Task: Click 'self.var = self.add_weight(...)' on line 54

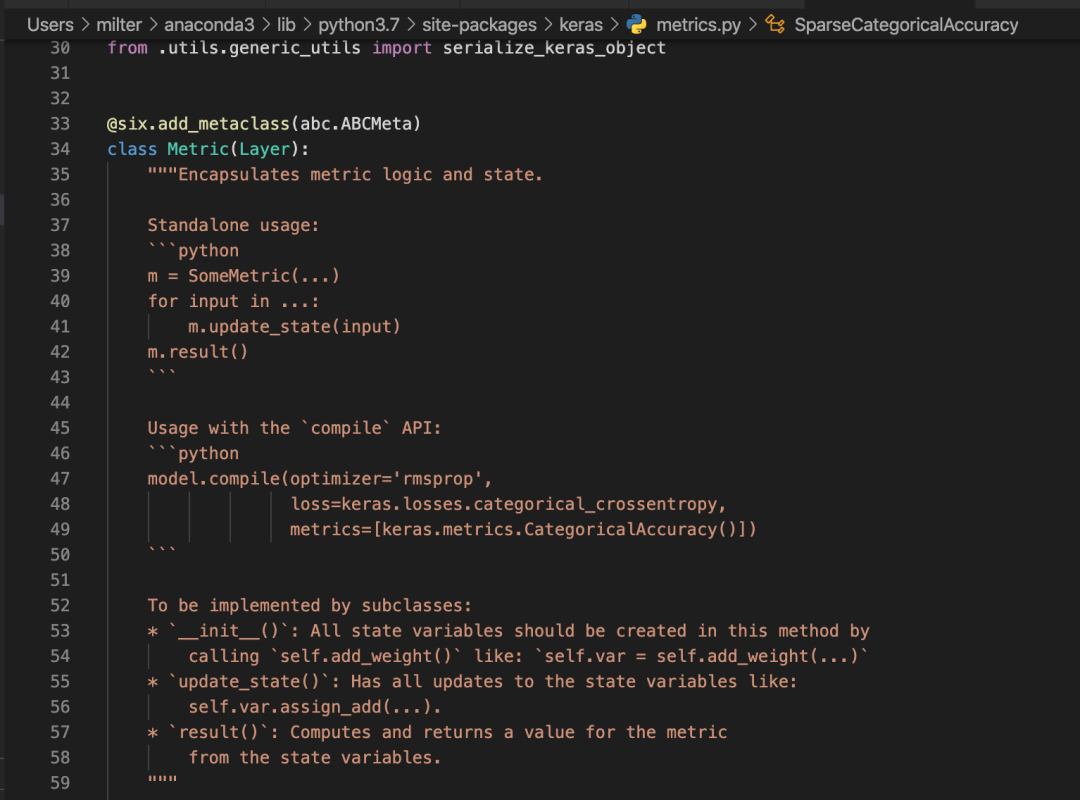Action: coord(701,656)
